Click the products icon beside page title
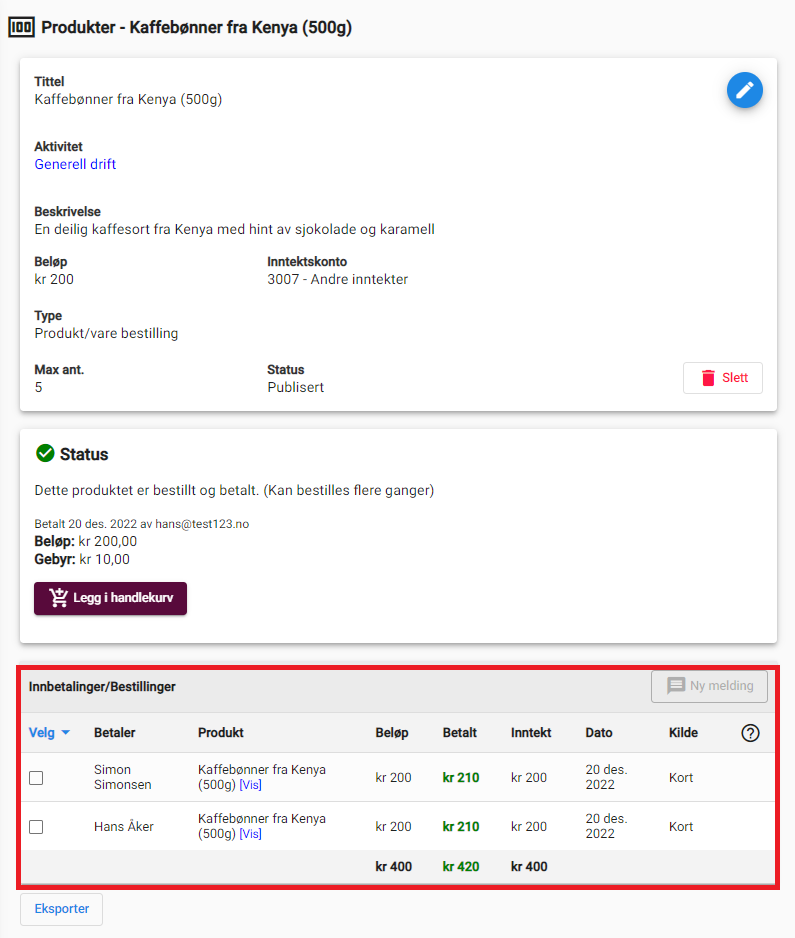The width and height of the screenshot is (795, 938). point(22,27)
